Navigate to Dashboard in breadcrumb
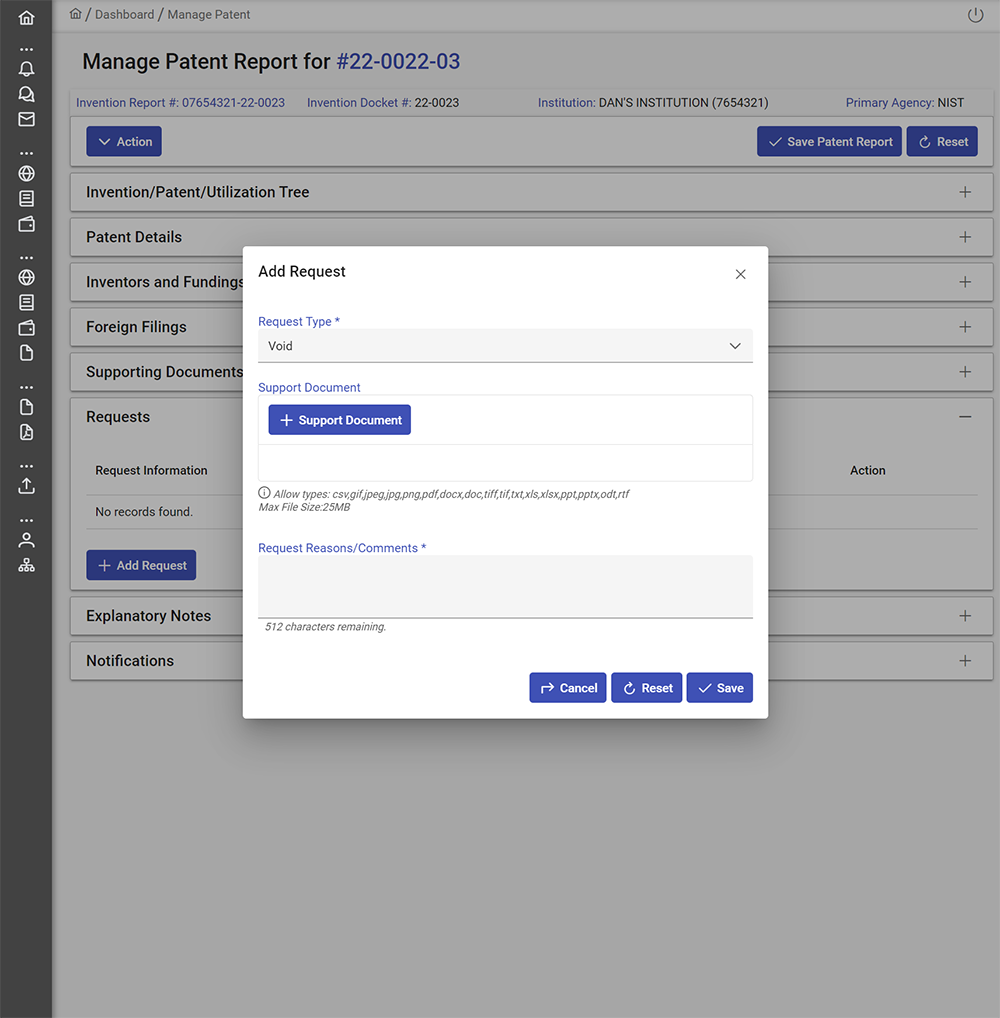 coord(124,15)
